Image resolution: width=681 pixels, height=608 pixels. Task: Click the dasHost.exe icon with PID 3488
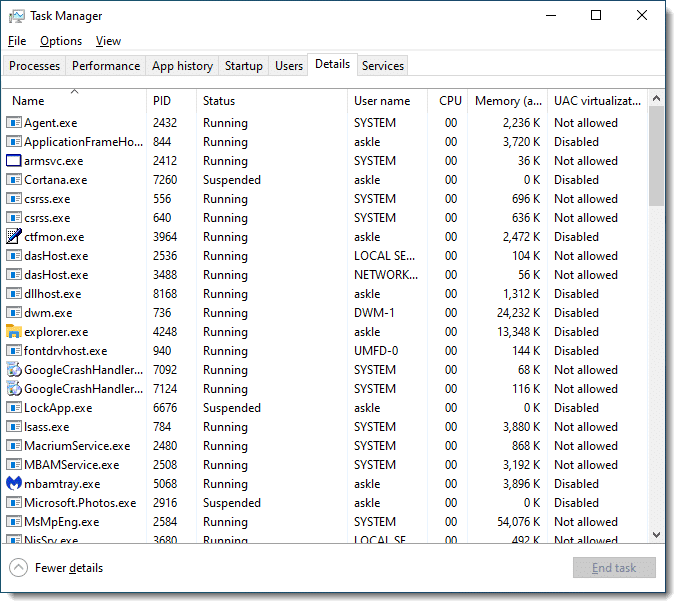[x=14, y=275]
